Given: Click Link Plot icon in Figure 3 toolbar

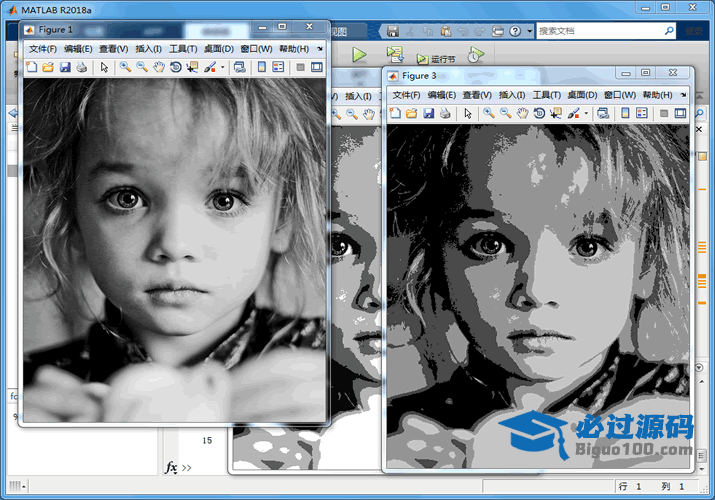Looking at the screenshot, I should (x=603, y=113).
